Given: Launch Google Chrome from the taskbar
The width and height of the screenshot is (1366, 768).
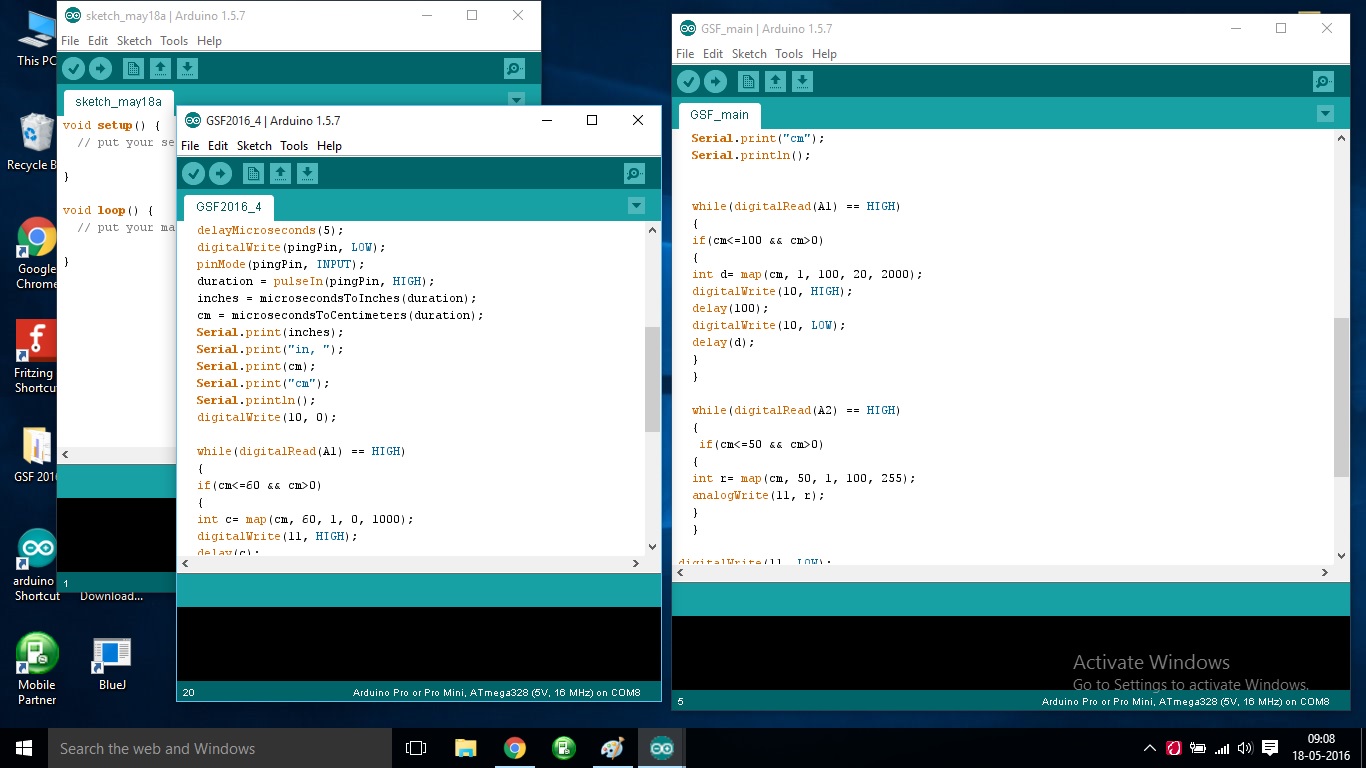Looking at the screenshot, I should (x=514, y=747).
